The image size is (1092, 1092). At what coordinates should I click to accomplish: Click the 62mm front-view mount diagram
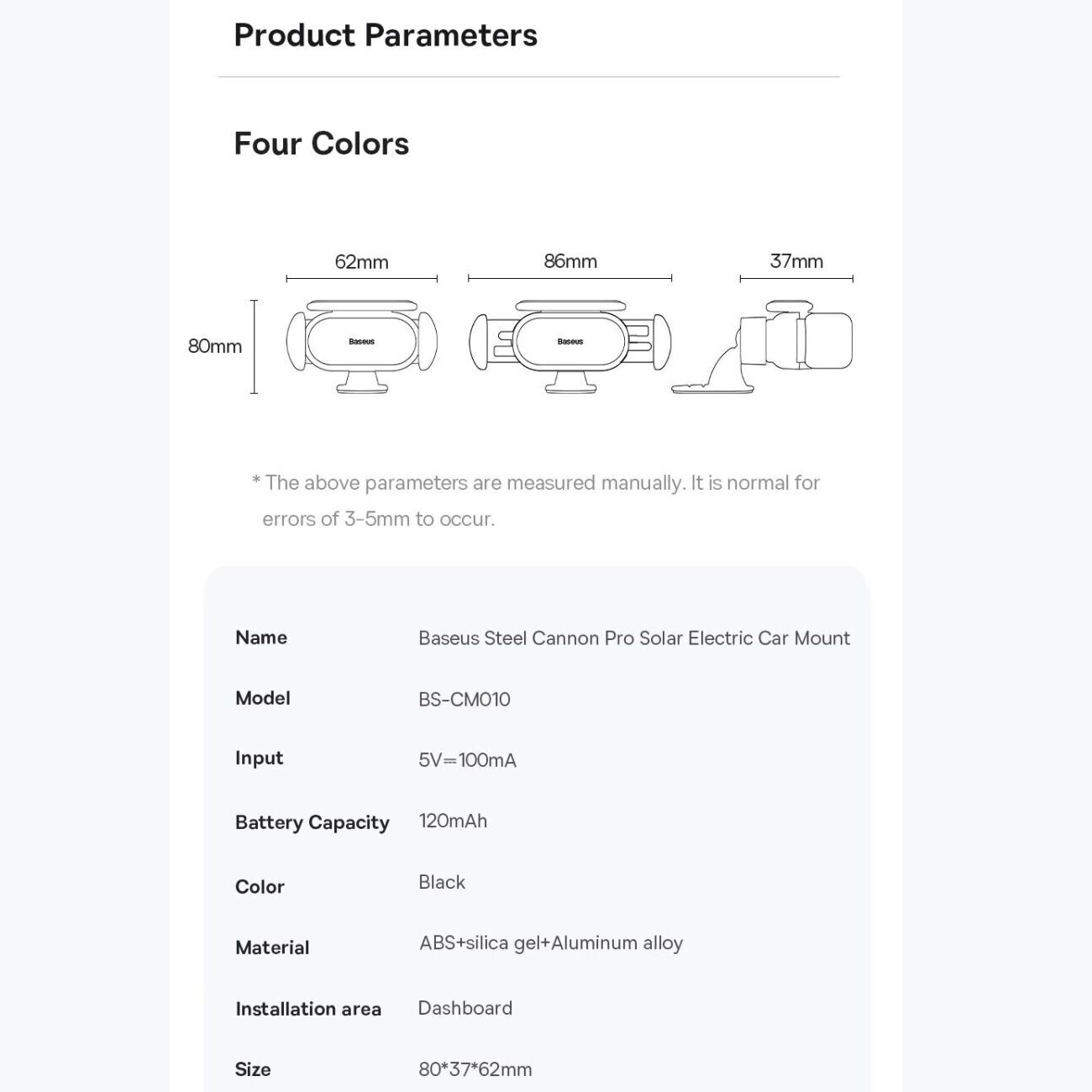(362, 347)
